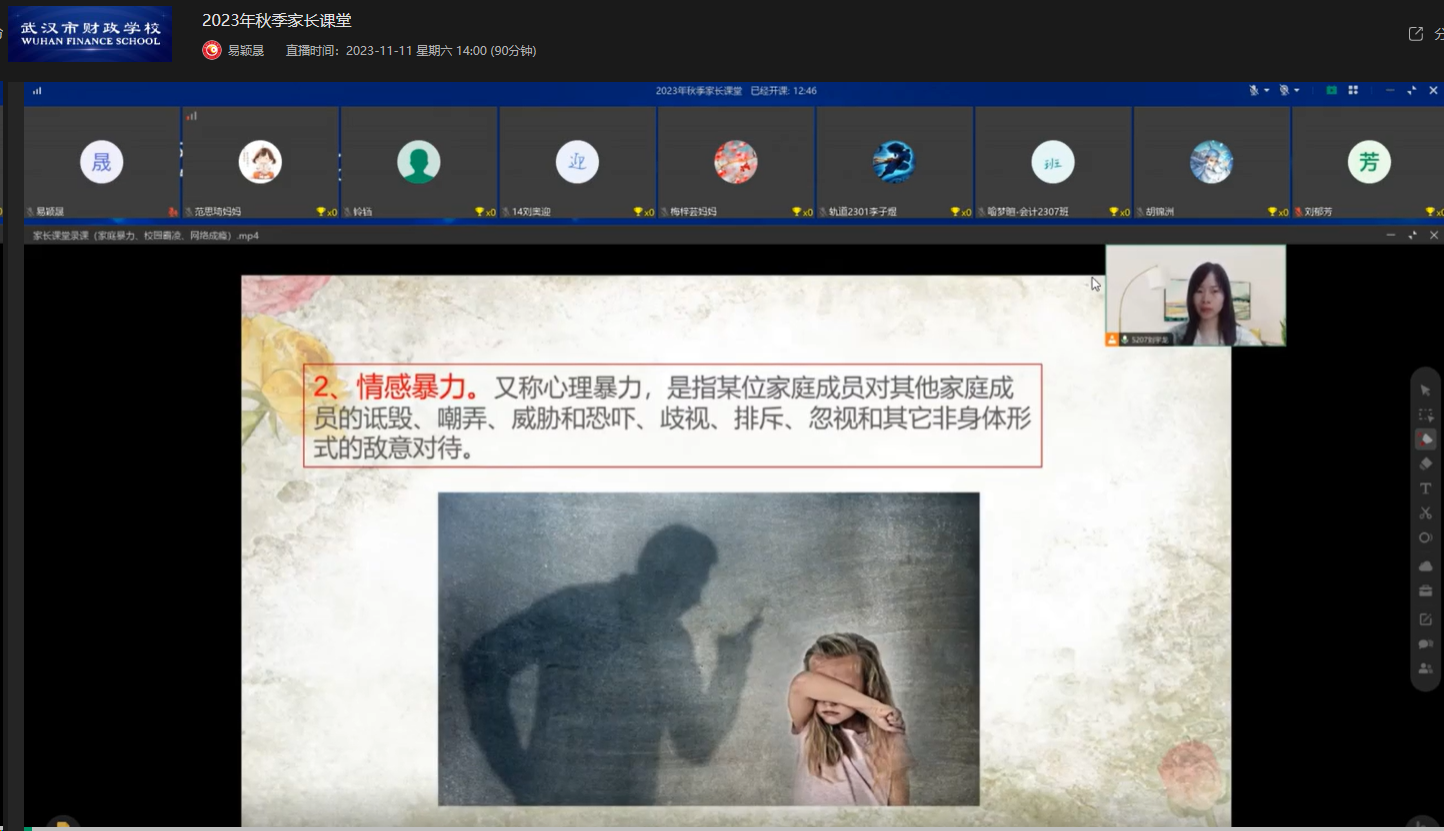Click the signal strength icon in meeting bar

[37, 90]
